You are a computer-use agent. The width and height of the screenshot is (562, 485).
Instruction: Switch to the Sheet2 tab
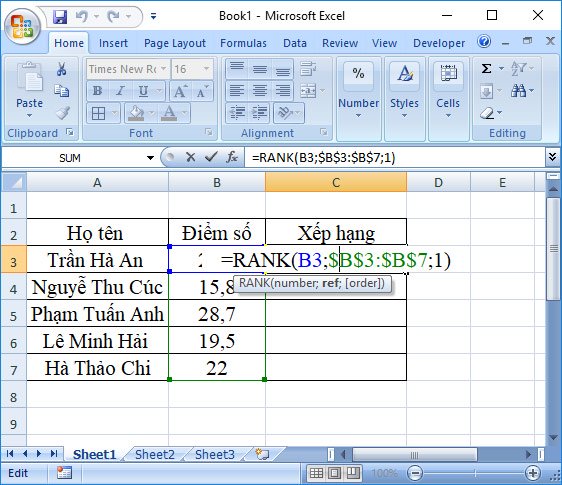(155, 455)
